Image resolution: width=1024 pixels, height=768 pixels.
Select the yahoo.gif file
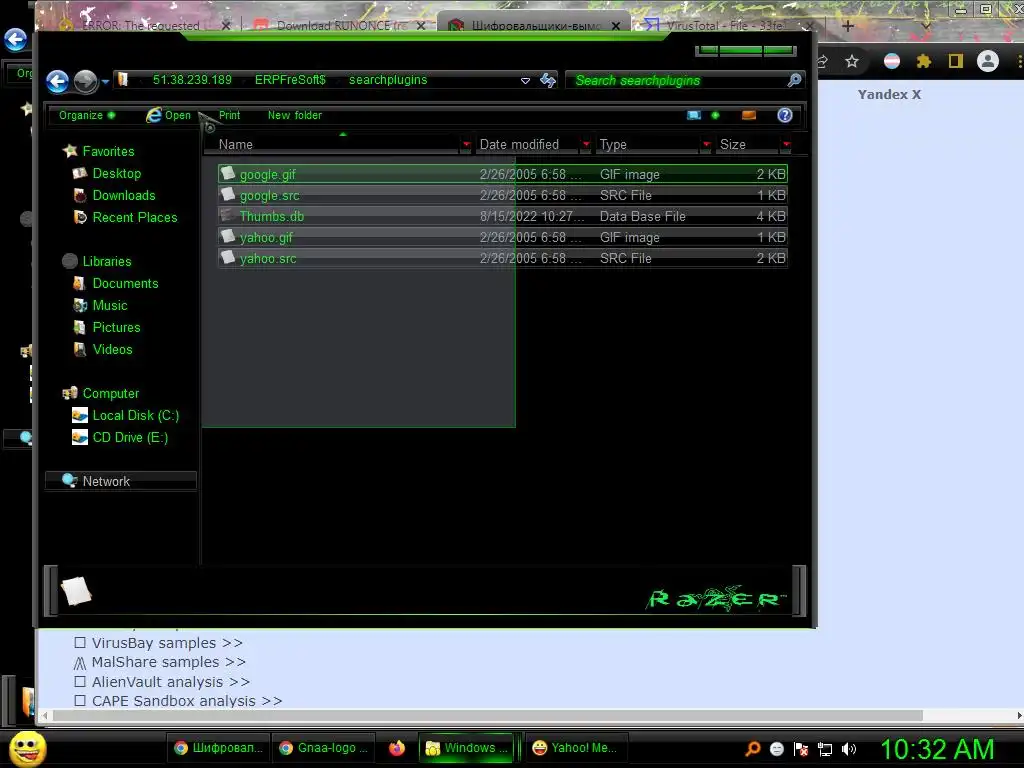pyautogui.click(x=502, y=237)
